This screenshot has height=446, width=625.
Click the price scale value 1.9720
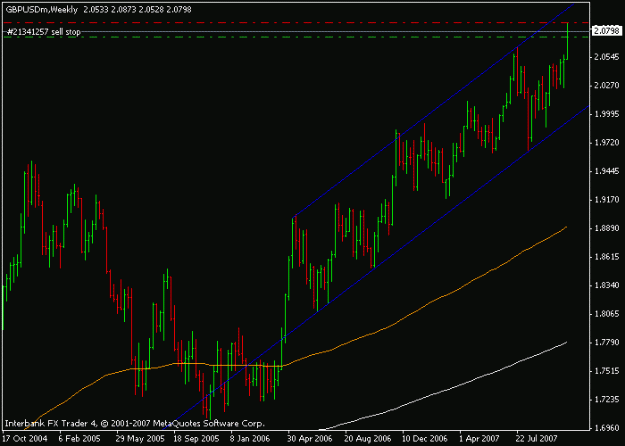click(x=607, y=142)
